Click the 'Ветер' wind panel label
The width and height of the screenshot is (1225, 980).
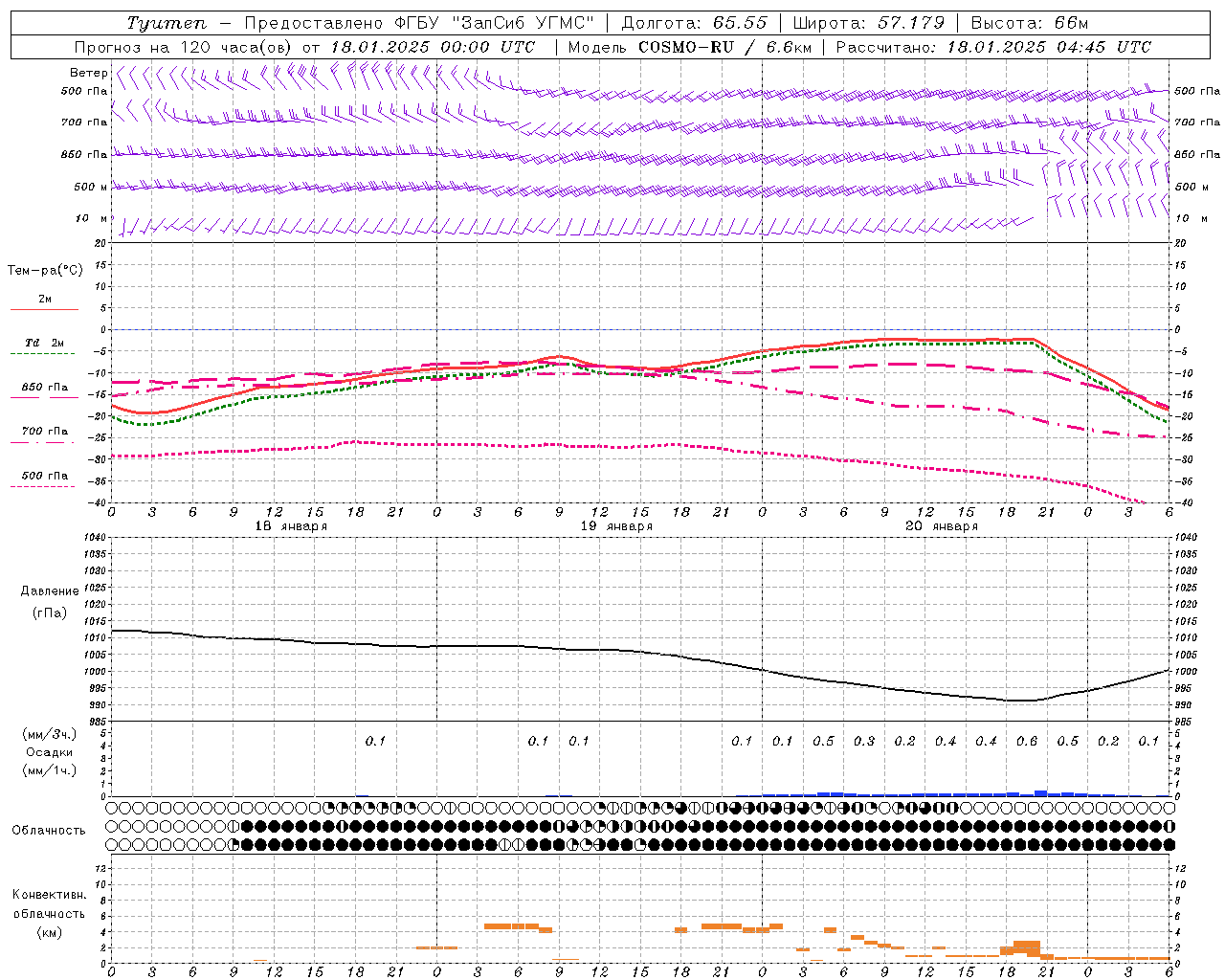click(88, 73)
